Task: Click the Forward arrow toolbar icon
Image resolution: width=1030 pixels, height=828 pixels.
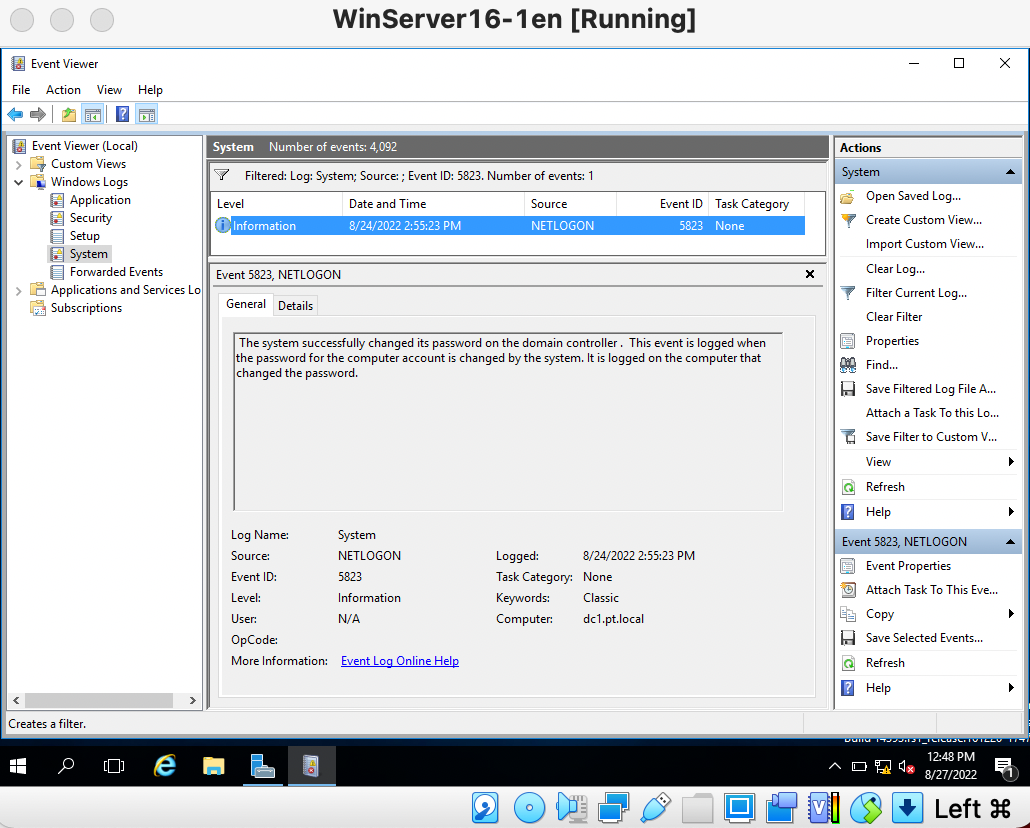Action: 38,114
